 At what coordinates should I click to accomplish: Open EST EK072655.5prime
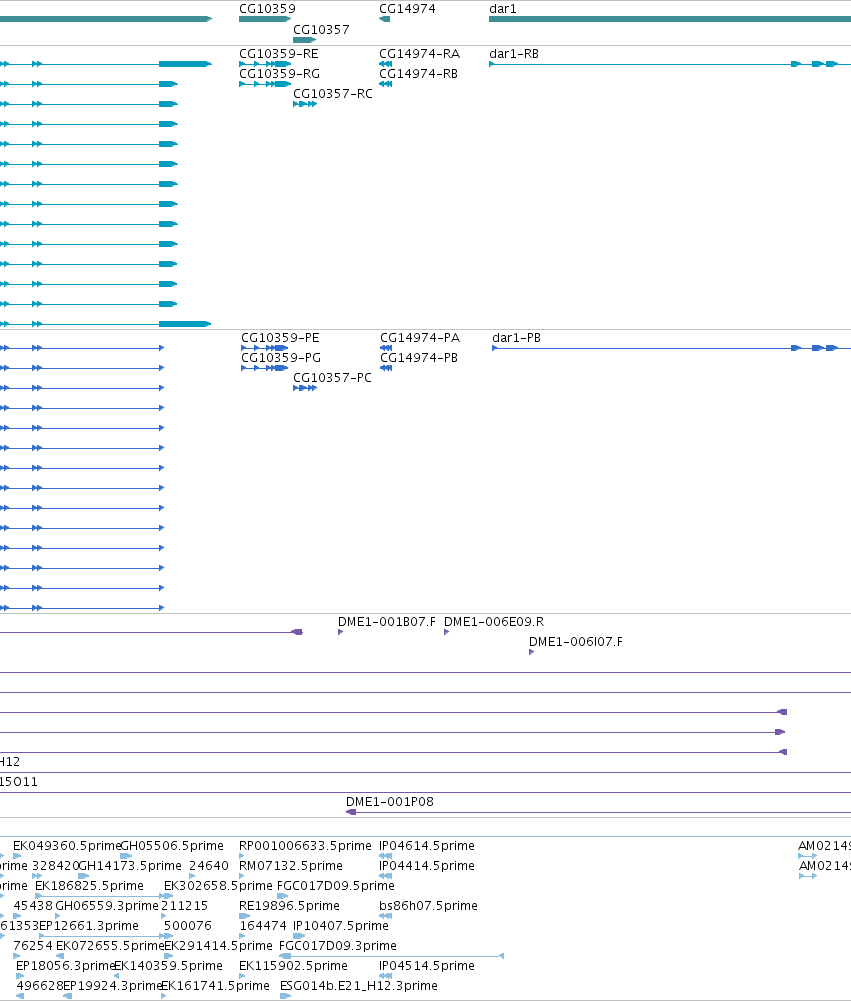point(110,946)
